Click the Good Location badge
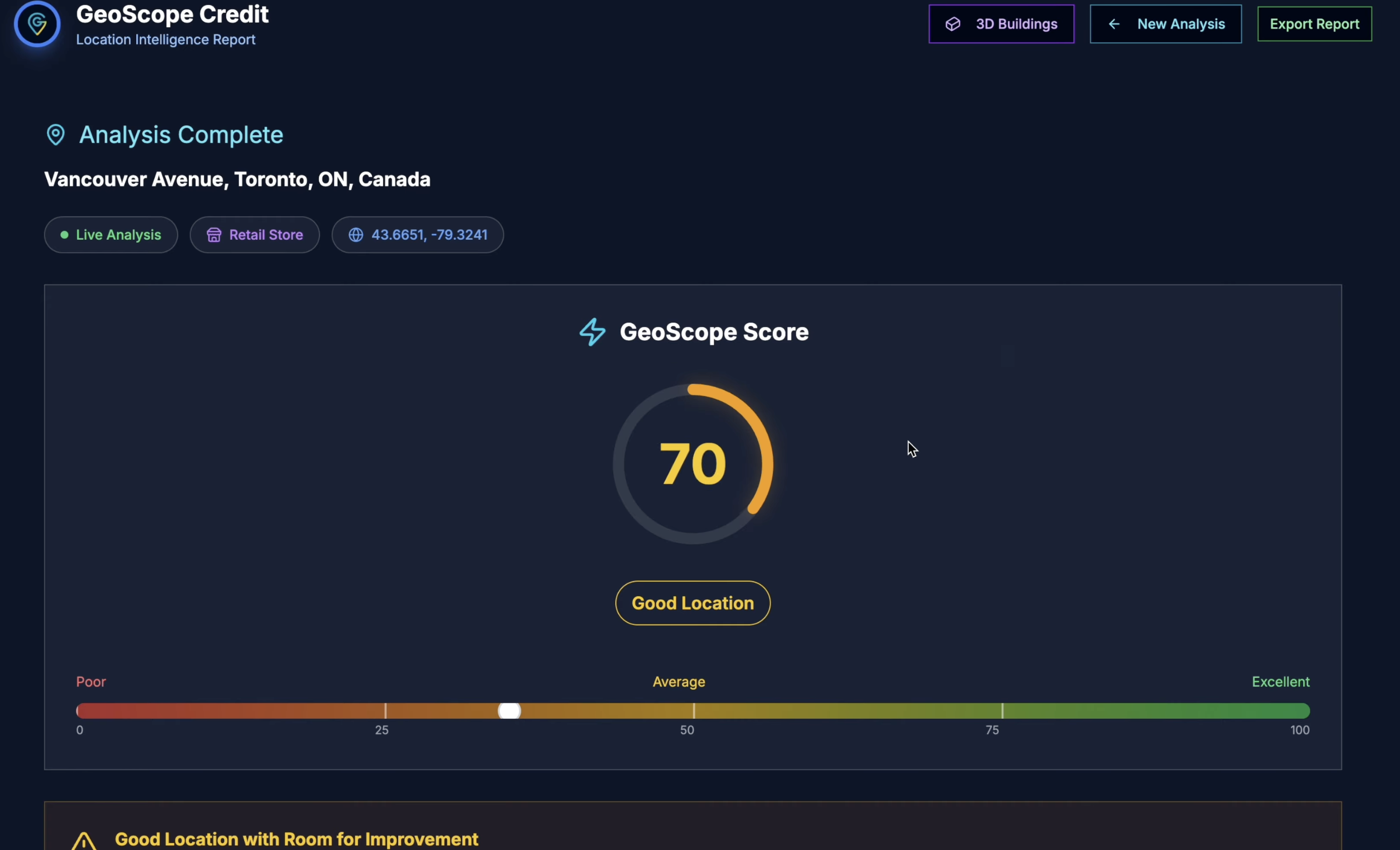 click(x=692, y=603)
